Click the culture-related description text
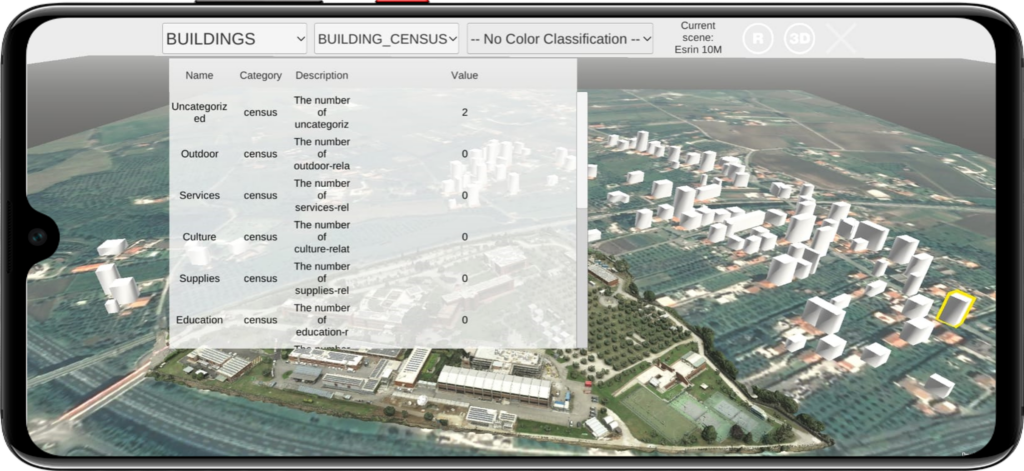This screenshot has width=1024, height=471. point(322,236)
